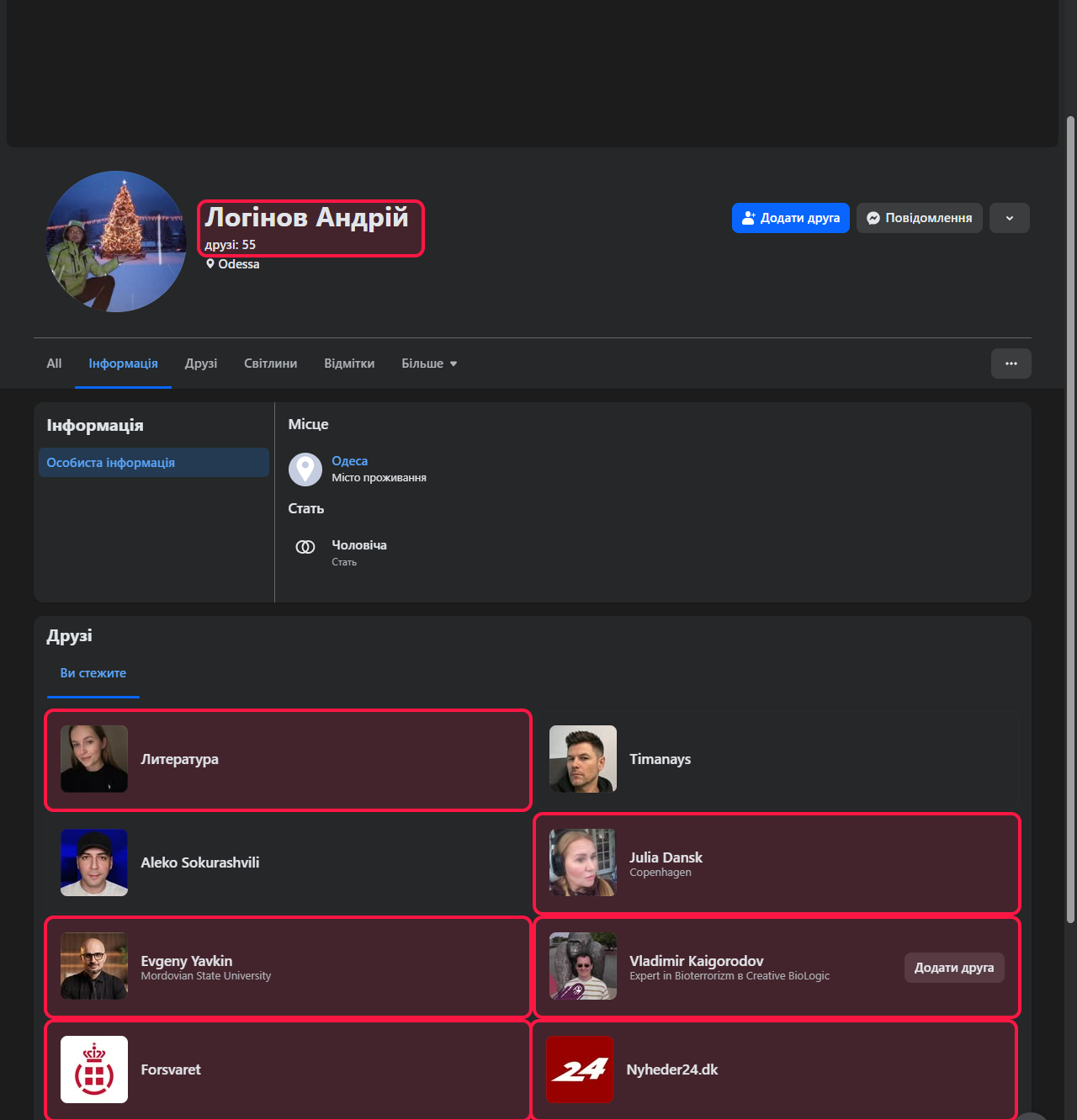Open the Литература friend profile photo
Screen dimensions: 1077x1120
[94, 759]
